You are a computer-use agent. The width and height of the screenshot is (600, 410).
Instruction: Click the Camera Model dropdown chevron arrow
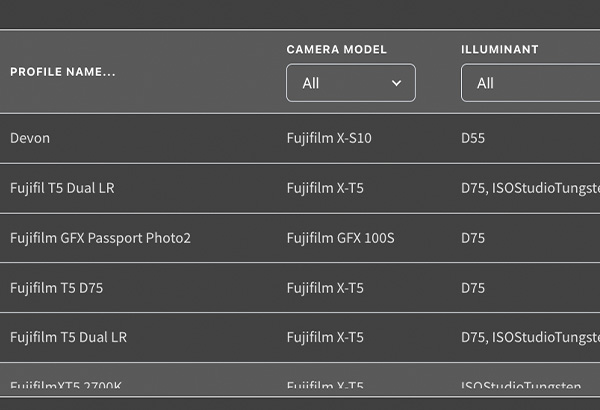(x=396, y=83)
